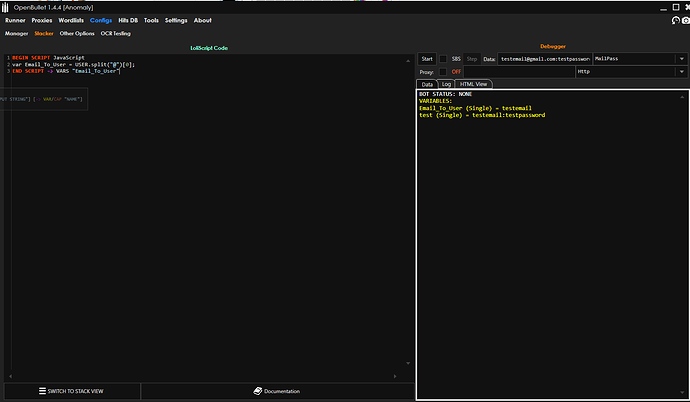This screenshot has height=402, width=690.
Task: Click the debugger Data input field
Action: [545, 59]
